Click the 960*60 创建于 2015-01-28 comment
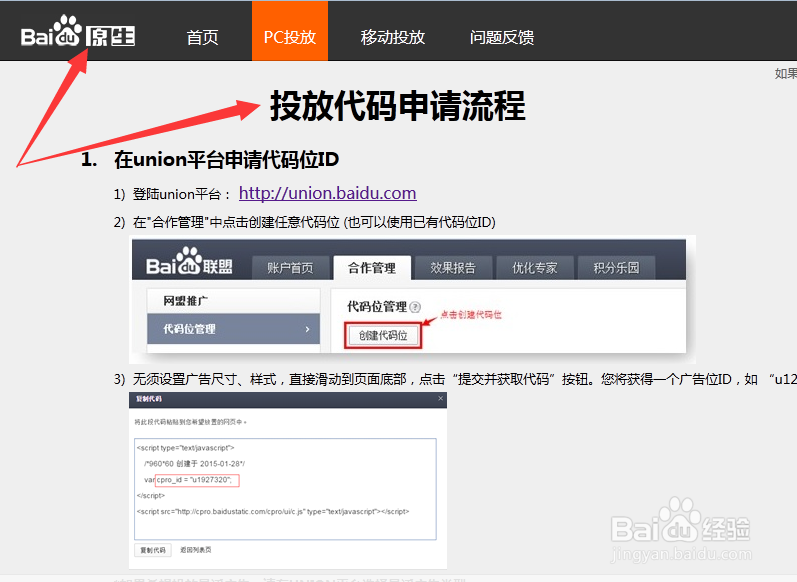 coord(194,464)
